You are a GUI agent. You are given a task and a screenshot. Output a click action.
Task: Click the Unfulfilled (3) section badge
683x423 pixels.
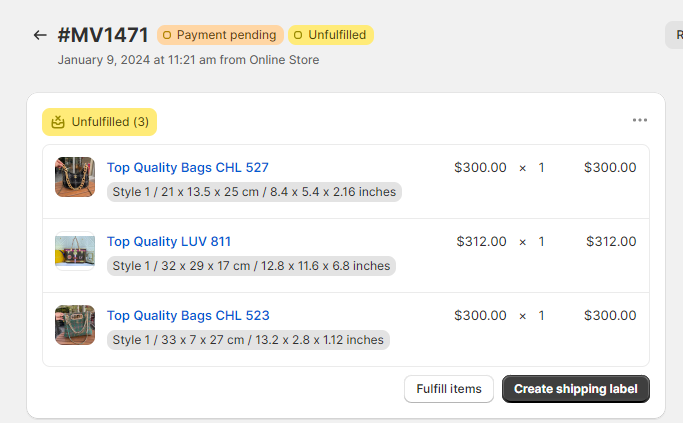[x=99, y=122]
